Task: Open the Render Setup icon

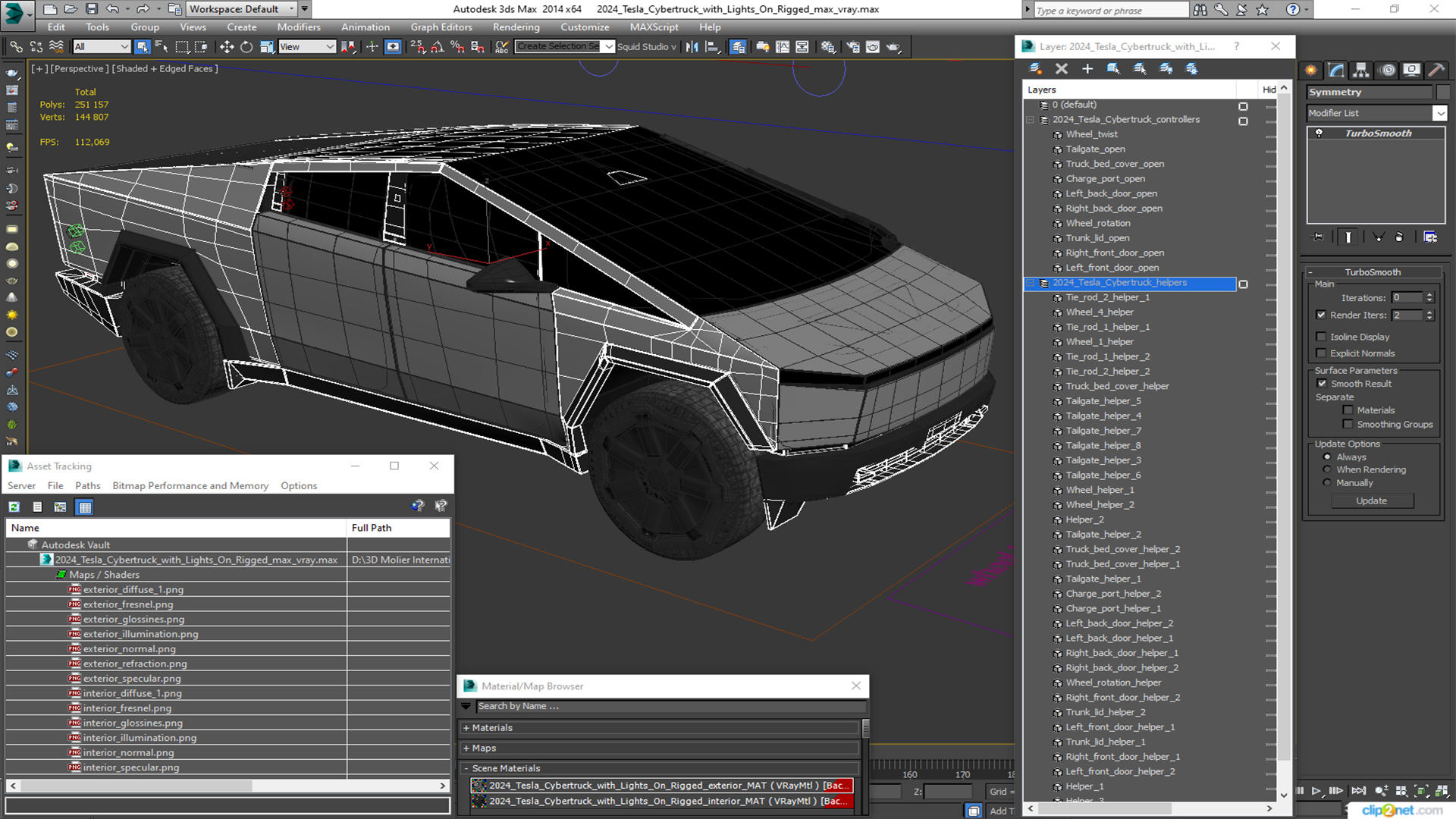Action: click(x=853, y=47)
